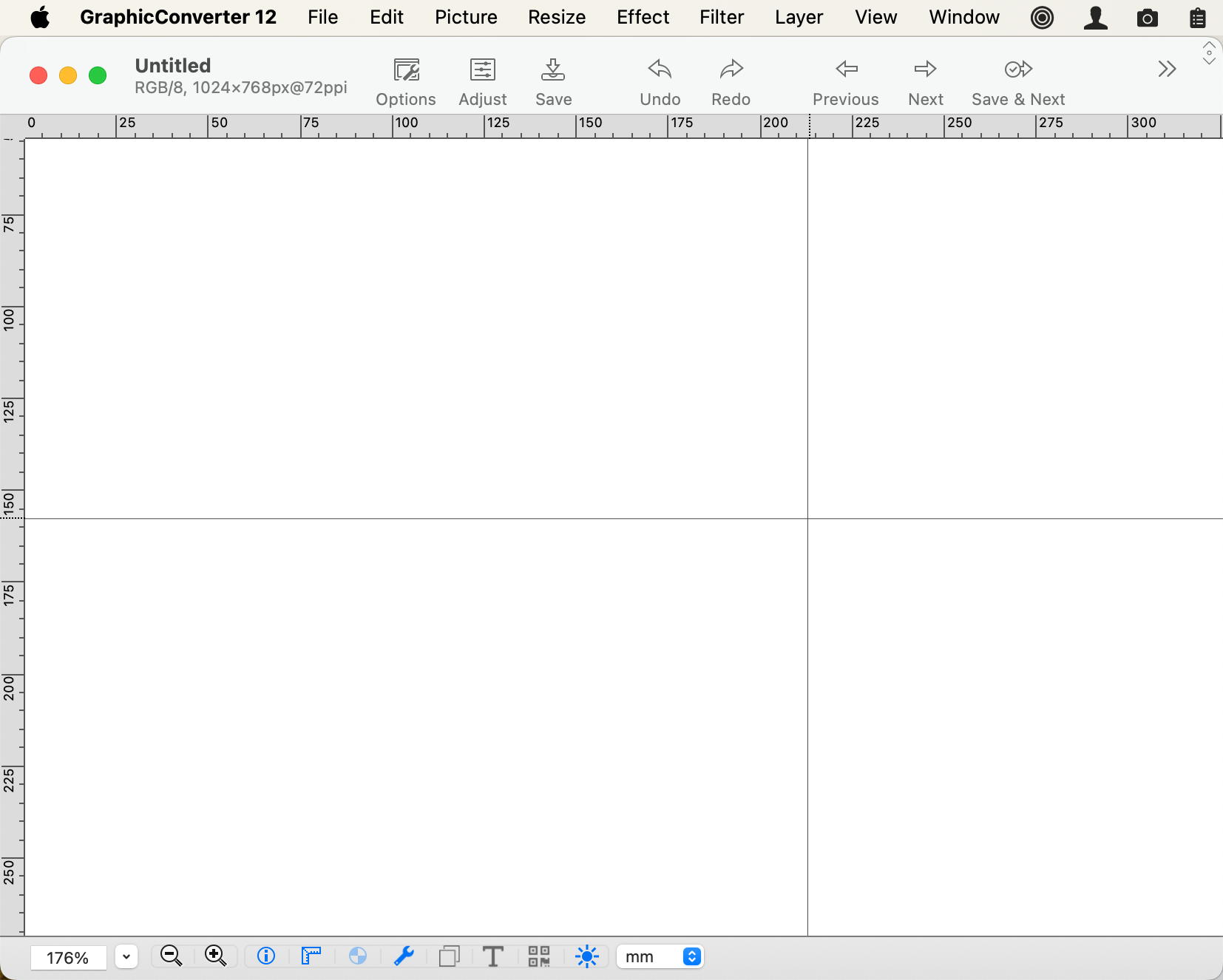Image resolution: width=1223 pixels, height=980 pixels.
Task: Open the Adjust settings icon
Action: click(483, 82)
